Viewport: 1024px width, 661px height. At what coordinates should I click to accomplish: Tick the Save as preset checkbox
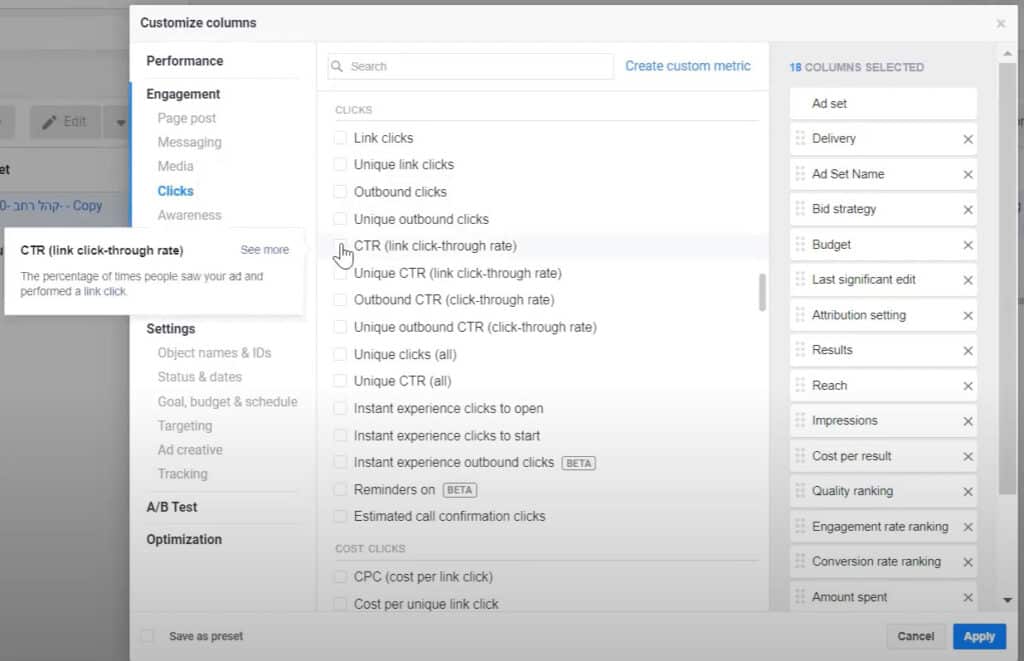click(x=148, y=636)
